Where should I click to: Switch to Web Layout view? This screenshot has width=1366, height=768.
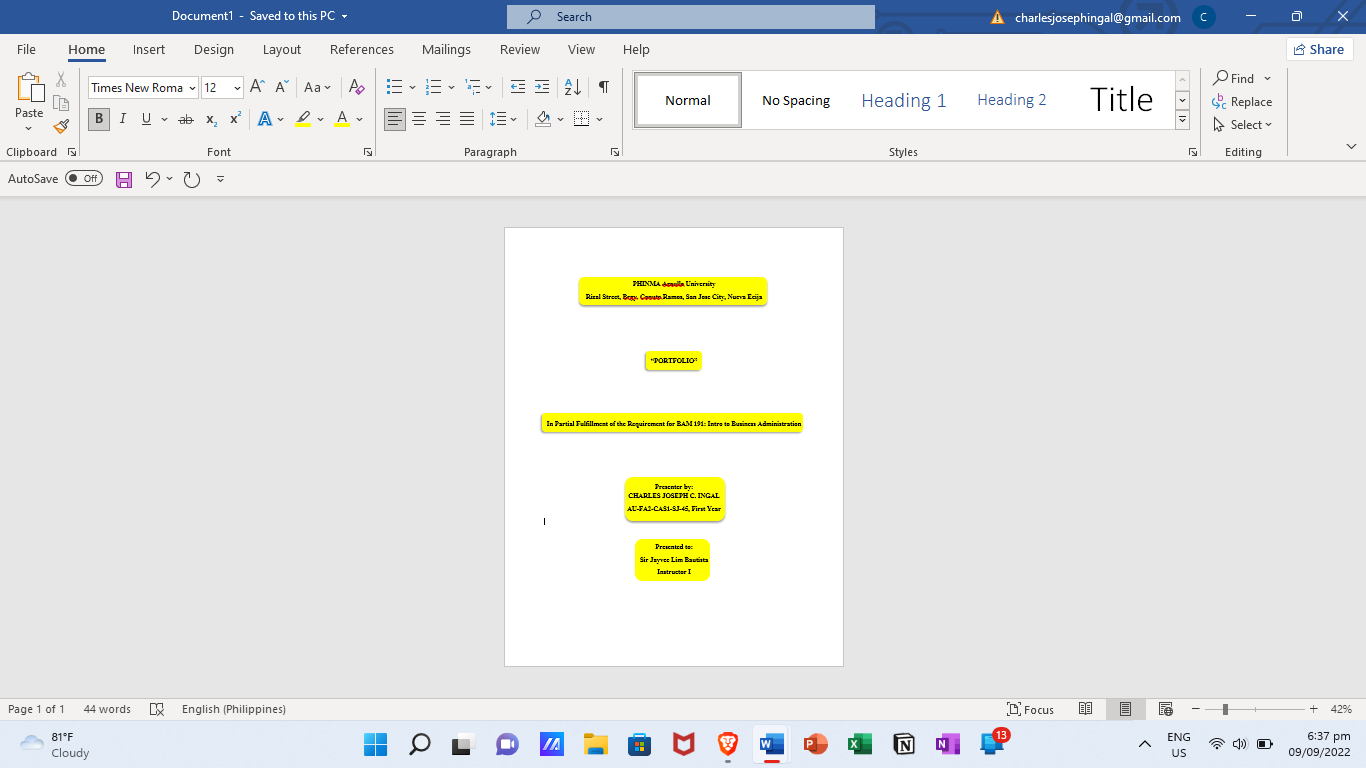coord(1165,709)
